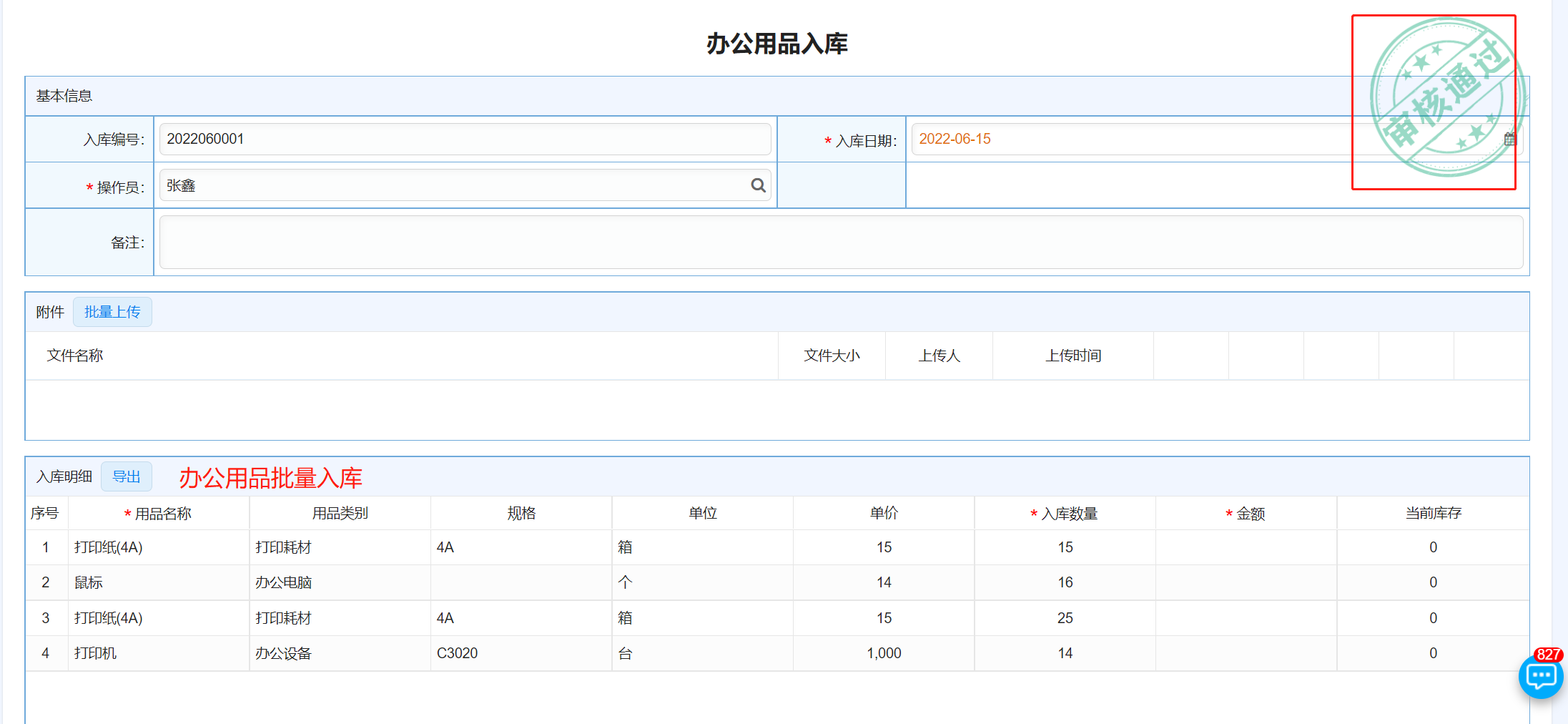1568x724 pixels.
Task: Click the 文件名称 column header
Action: coord(75,356)
